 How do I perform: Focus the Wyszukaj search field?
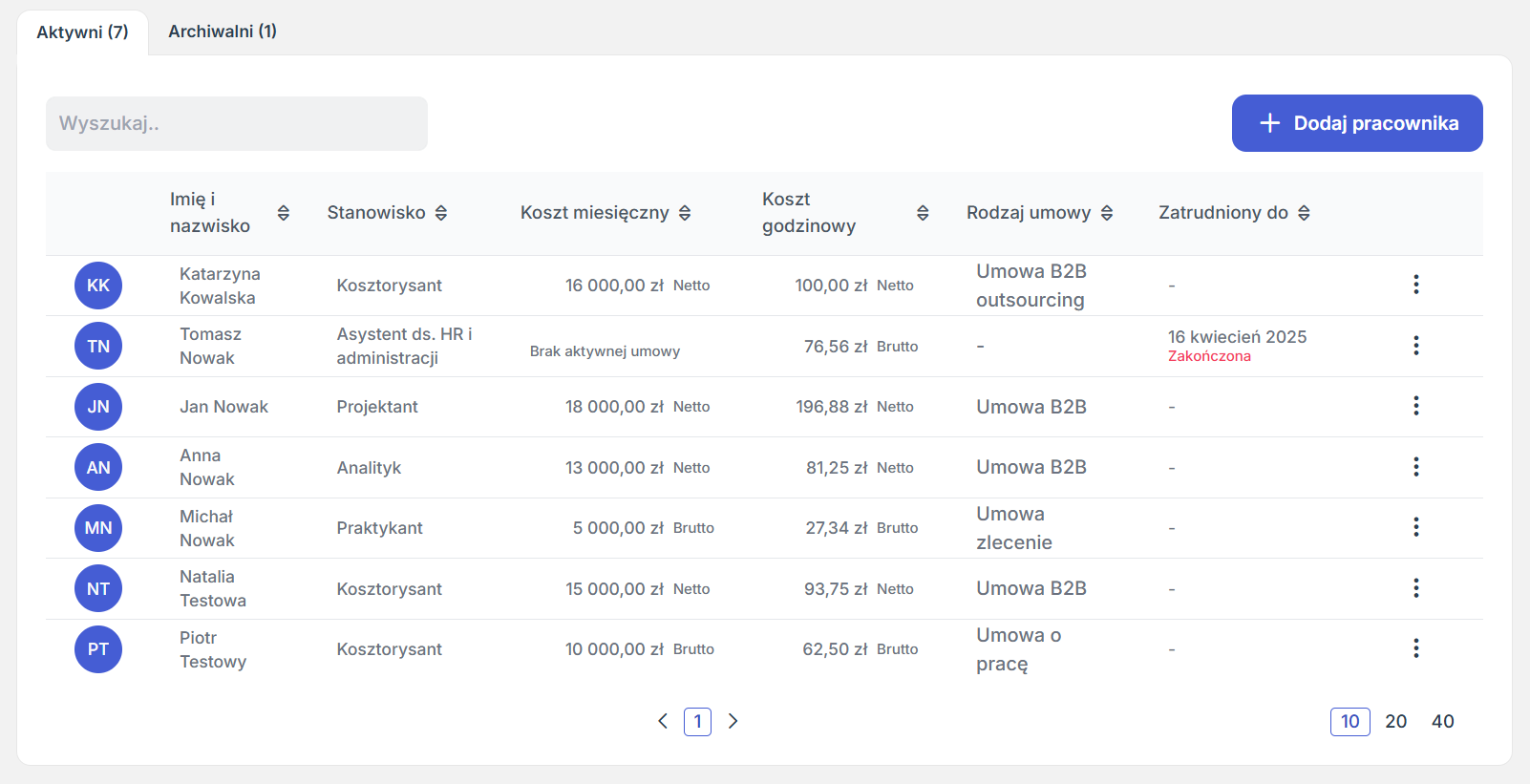tap(237, 123)
